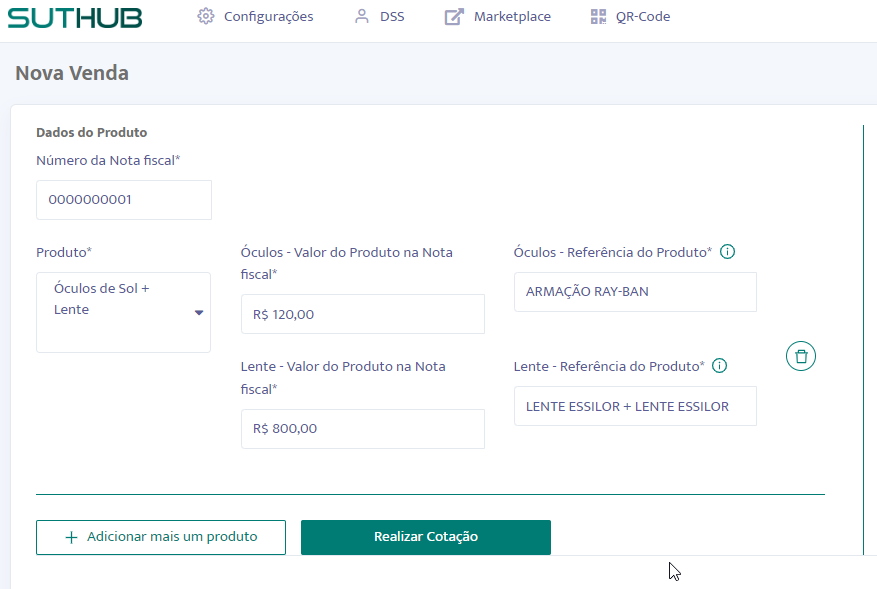This screenshot has height=589, width=877.
Task: Click the plus icon to add product
Action: 71,537
